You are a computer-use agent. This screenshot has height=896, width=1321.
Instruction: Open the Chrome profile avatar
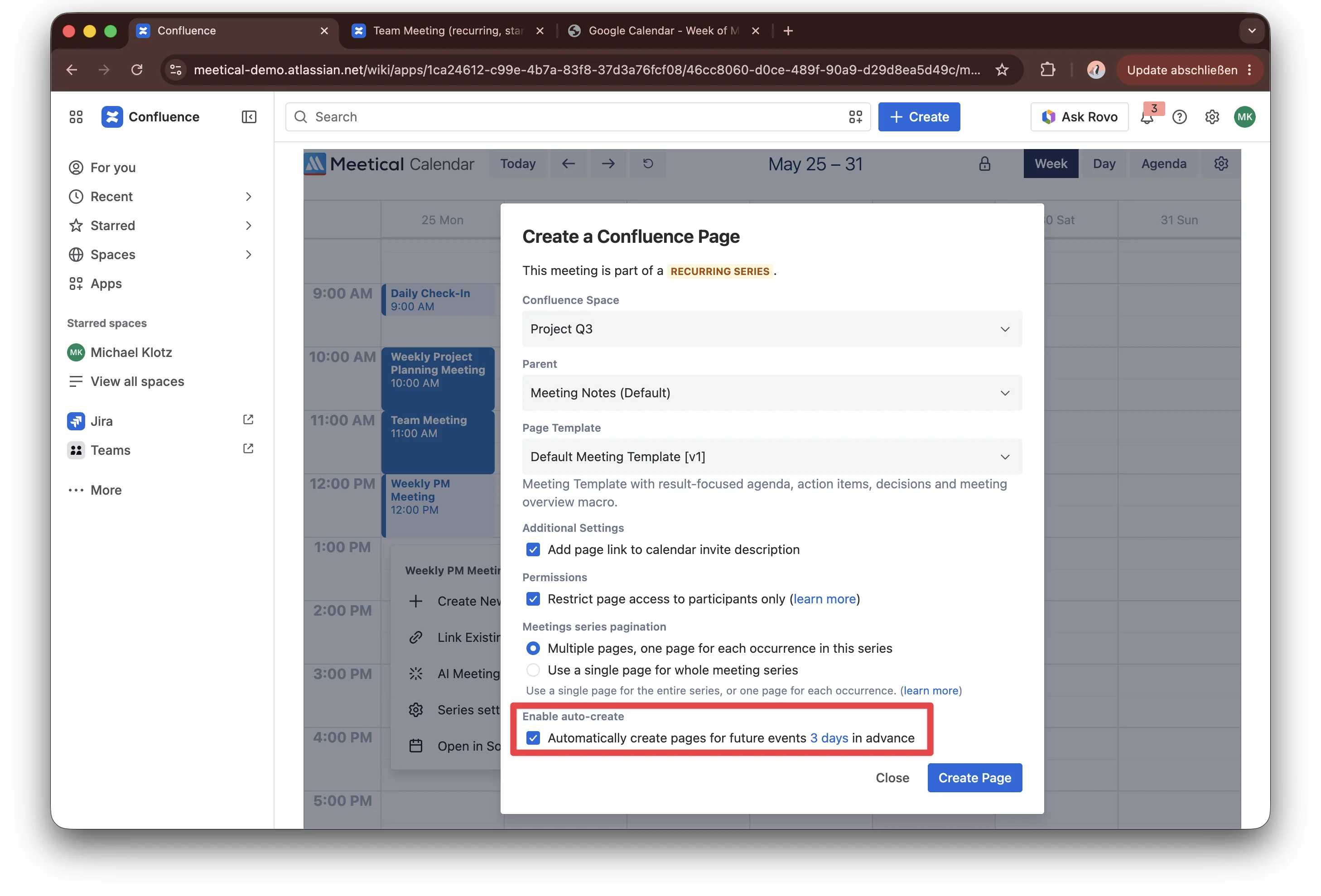click(1095, 70)
